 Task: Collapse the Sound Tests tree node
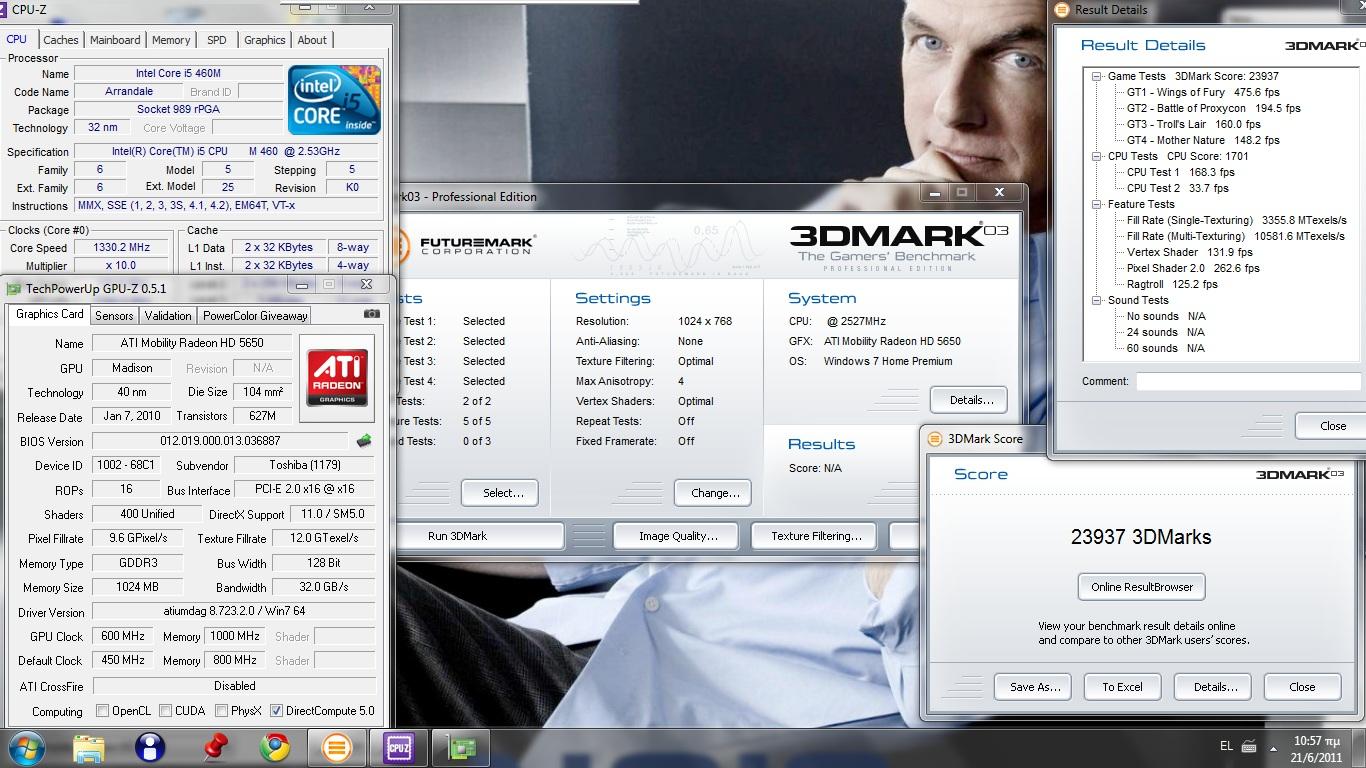1097,300
